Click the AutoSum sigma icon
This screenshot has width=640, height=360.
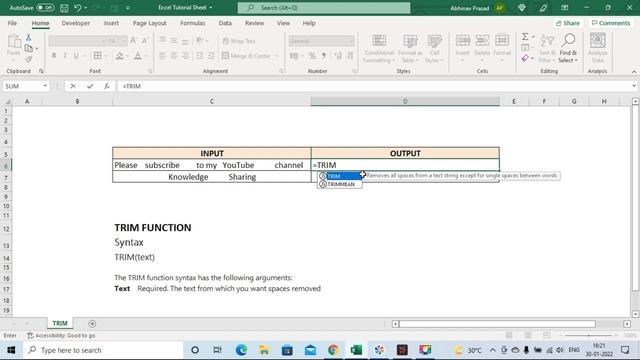pyautogui.click(x=525, y=37)
